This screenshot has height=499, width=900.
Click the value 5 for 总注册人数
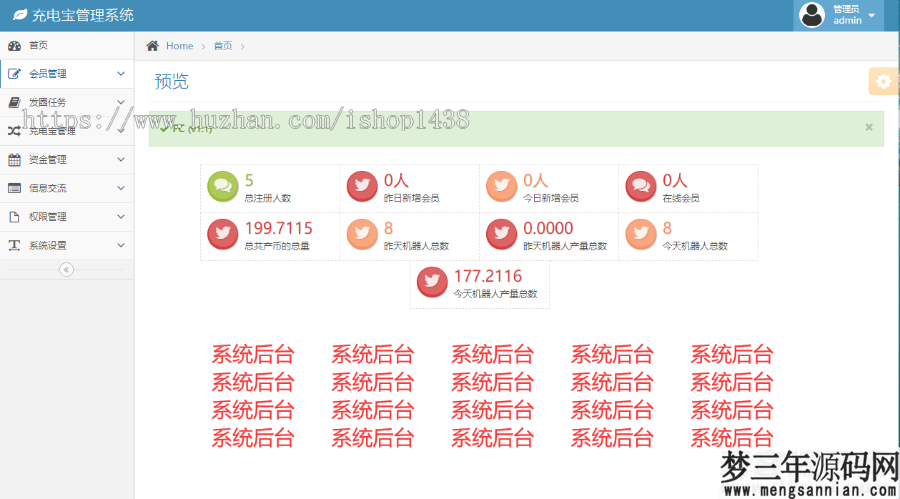click(249, 180)
